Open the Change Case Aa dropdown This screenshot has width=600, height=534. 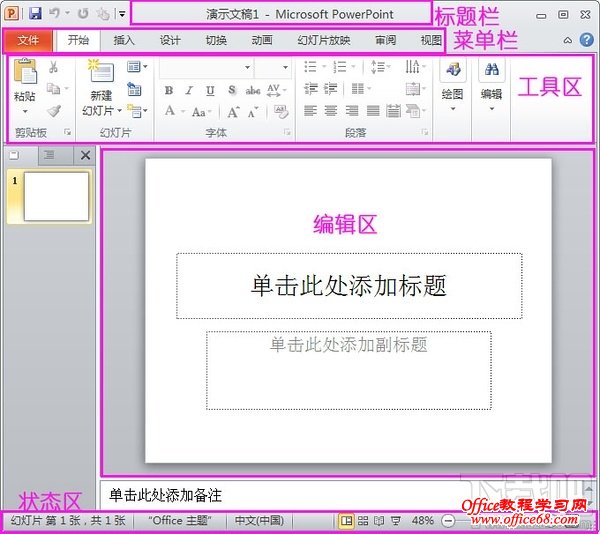click(201, 112)
